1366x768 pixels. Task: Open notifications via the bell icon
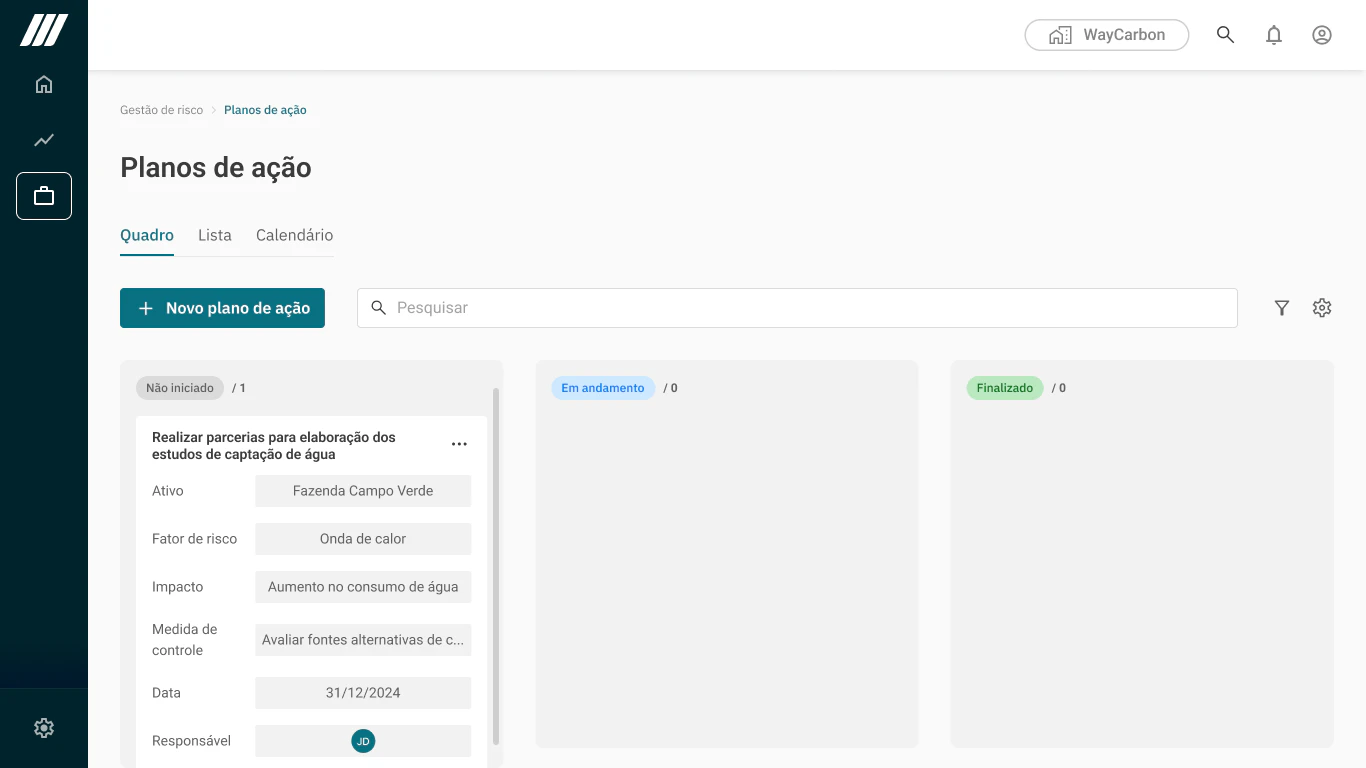1274,34
